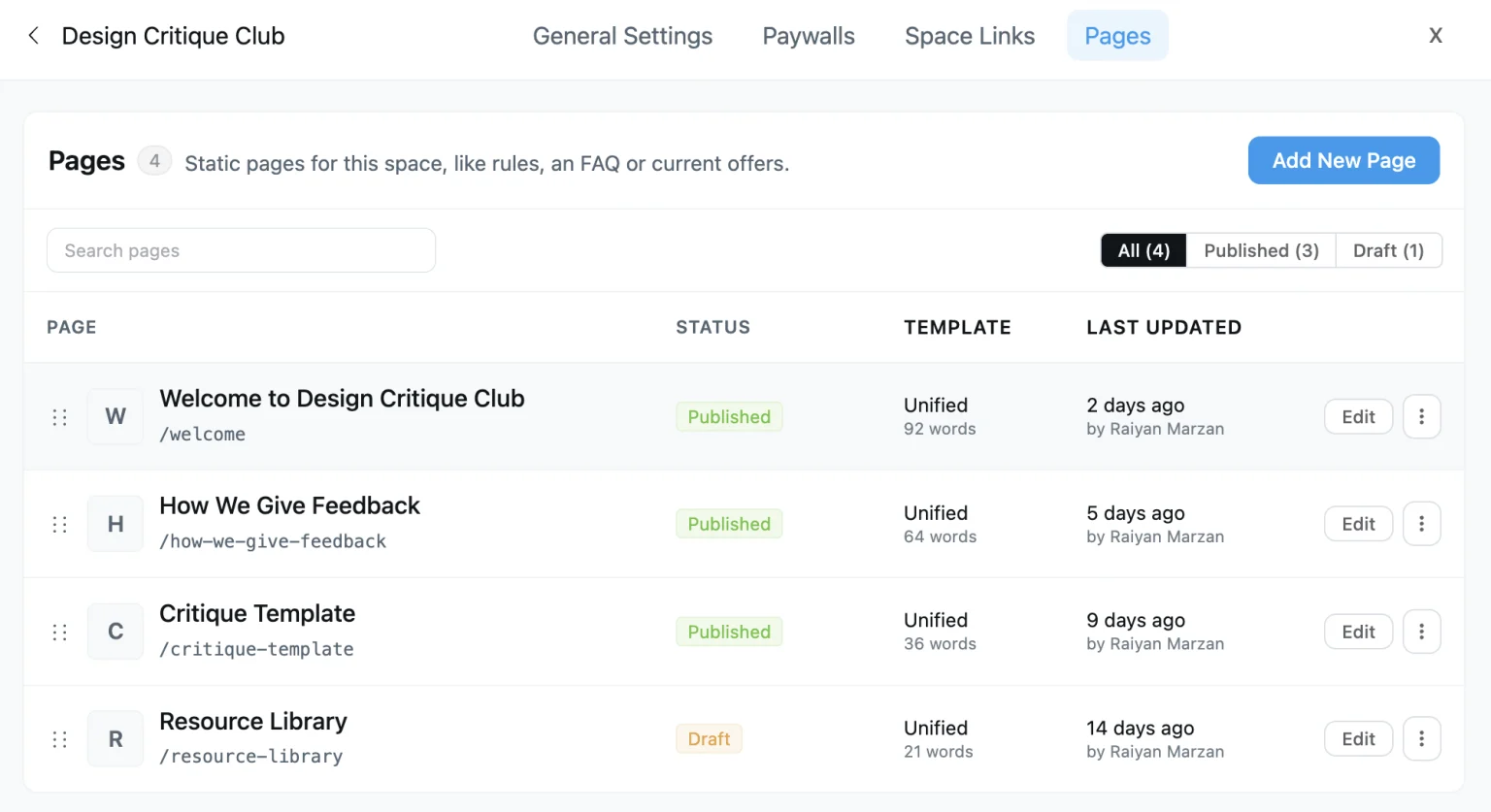Open the Paywalls tab
The width and height of the screenshot is (1491, 812).
click(809, 36)
